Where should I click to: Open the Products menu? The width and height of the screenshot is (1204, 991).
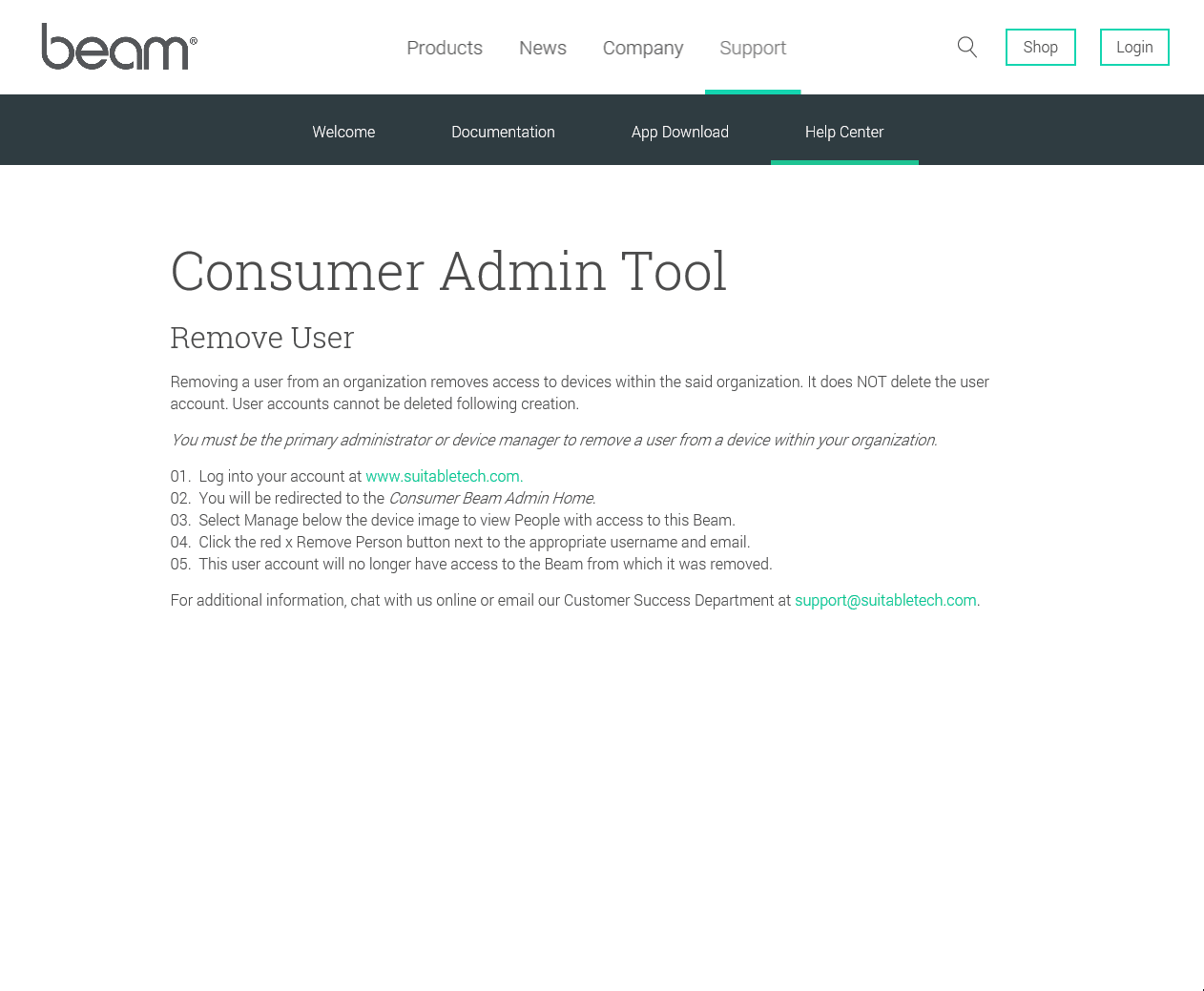pos(445,48)
